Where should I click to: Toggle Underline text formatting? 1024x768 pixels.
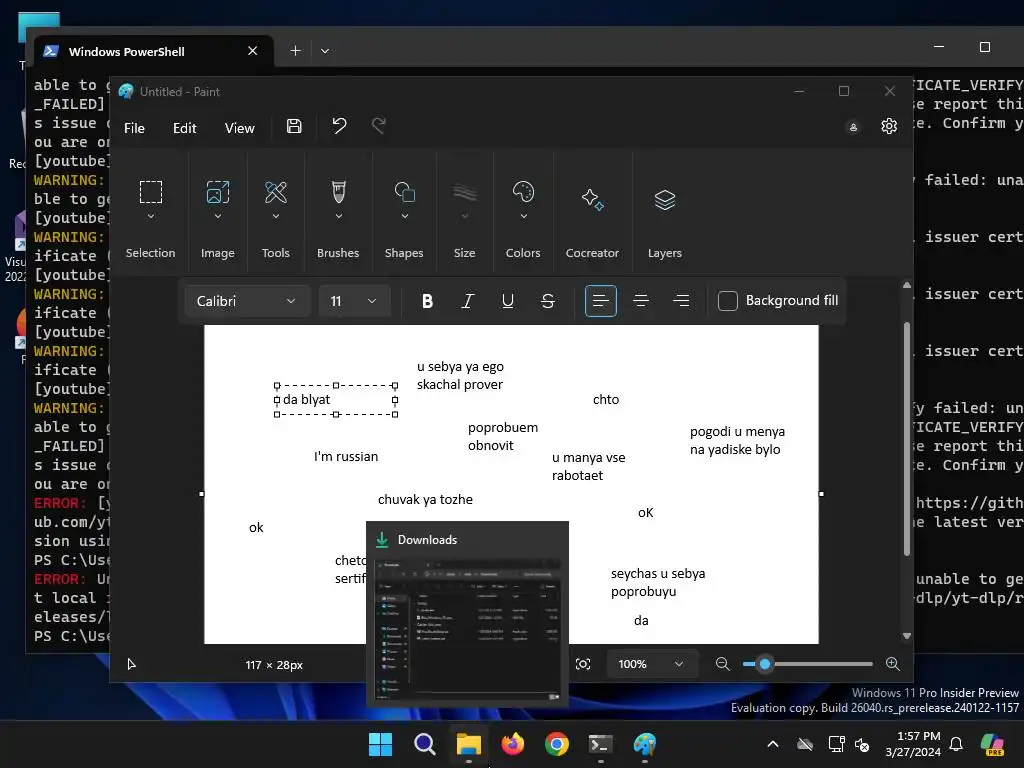pos(507,300)
